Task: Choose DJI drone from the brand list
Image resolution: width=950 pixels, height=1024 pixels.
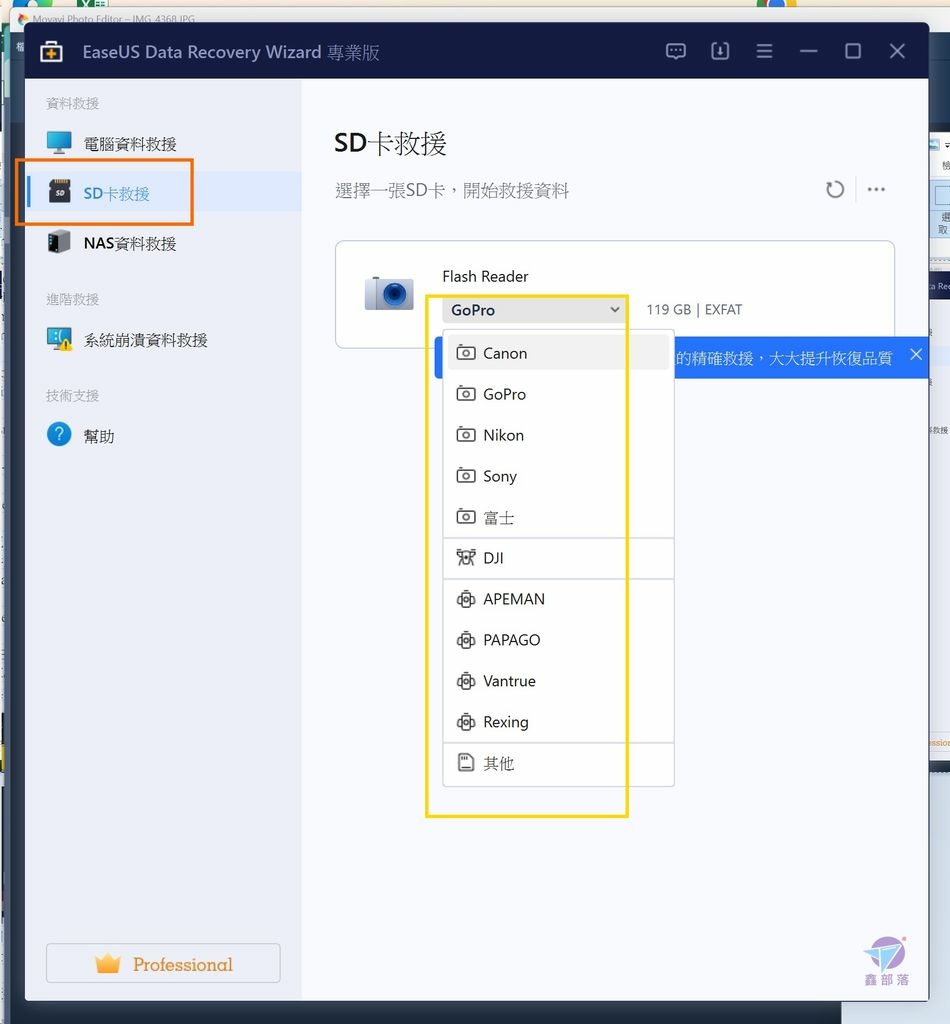Action: pos(558,558)
